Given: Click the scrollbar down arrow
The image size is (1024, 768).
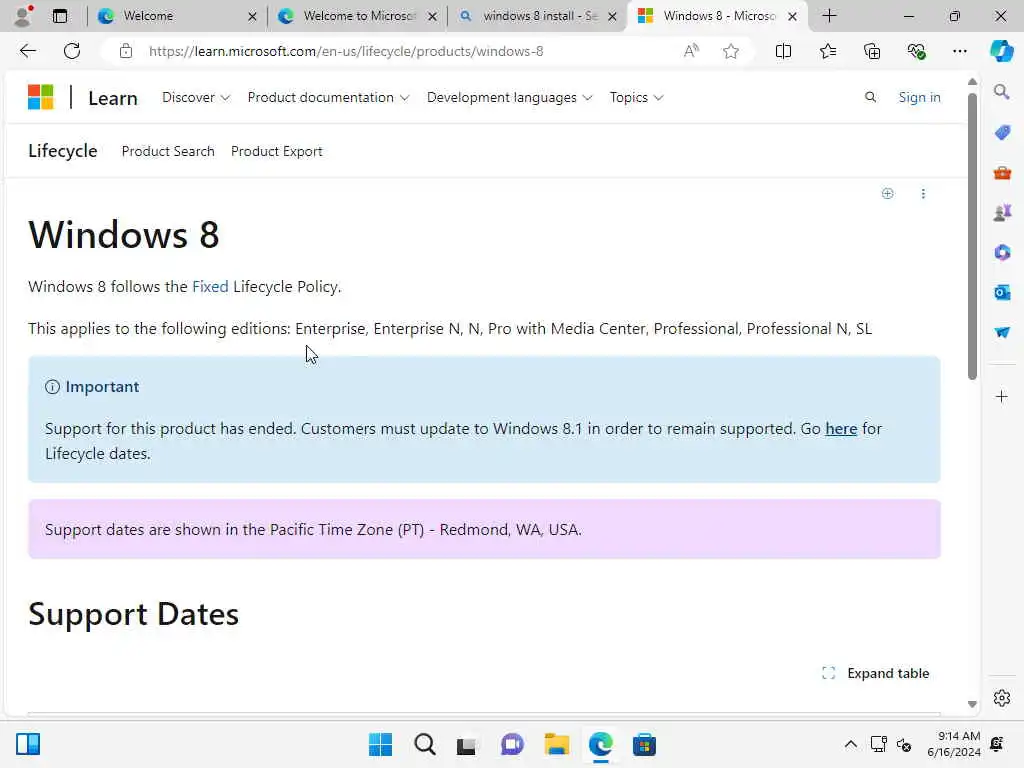Looking at the screenshot, I should click(x=972, y=704).
